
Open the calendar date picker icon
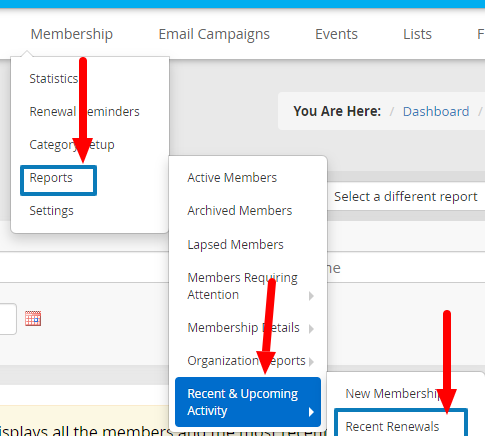point(33,319)
